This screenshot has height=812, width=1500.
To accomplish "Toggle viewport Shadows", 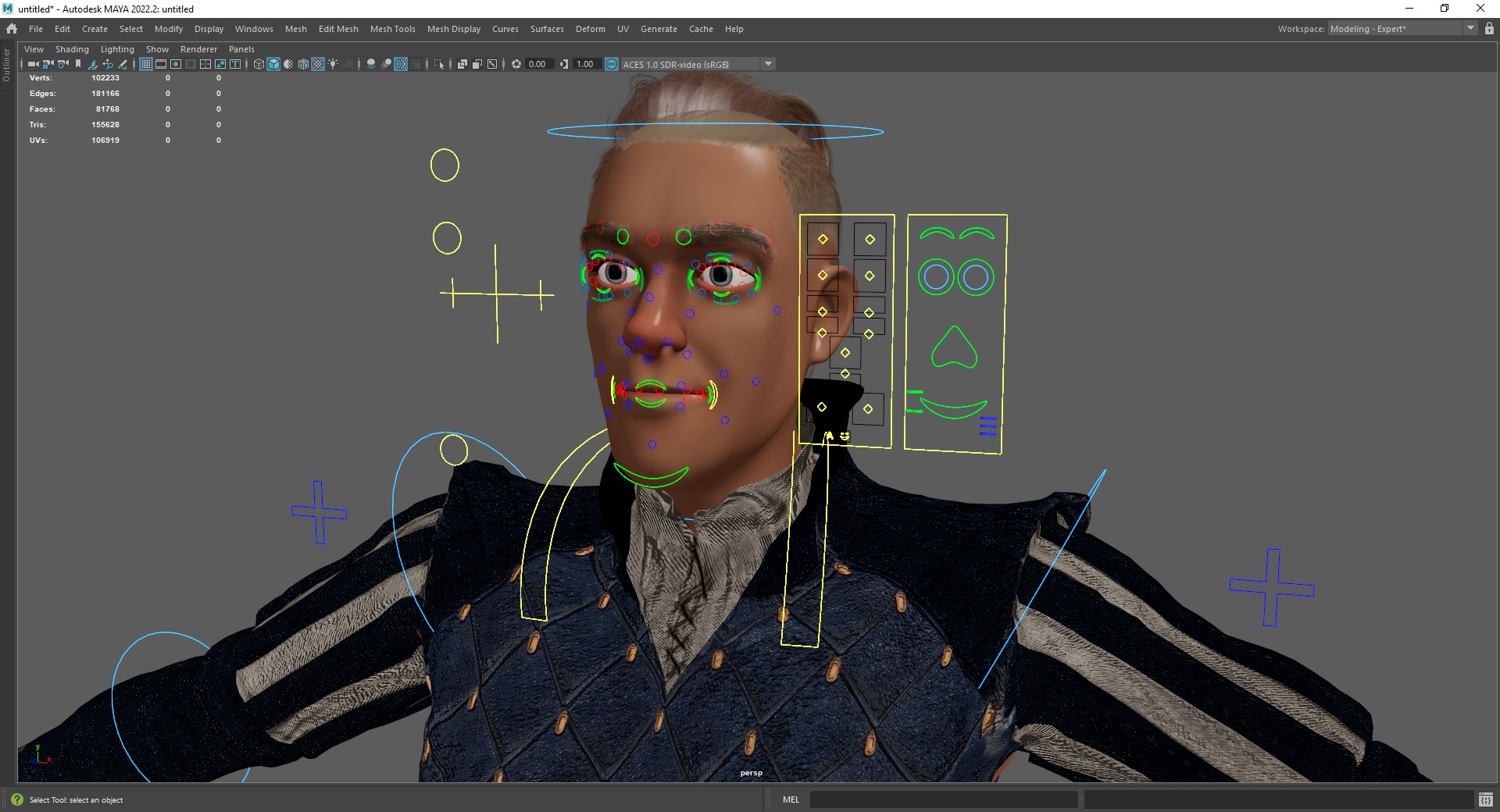I will pos(348,64).
